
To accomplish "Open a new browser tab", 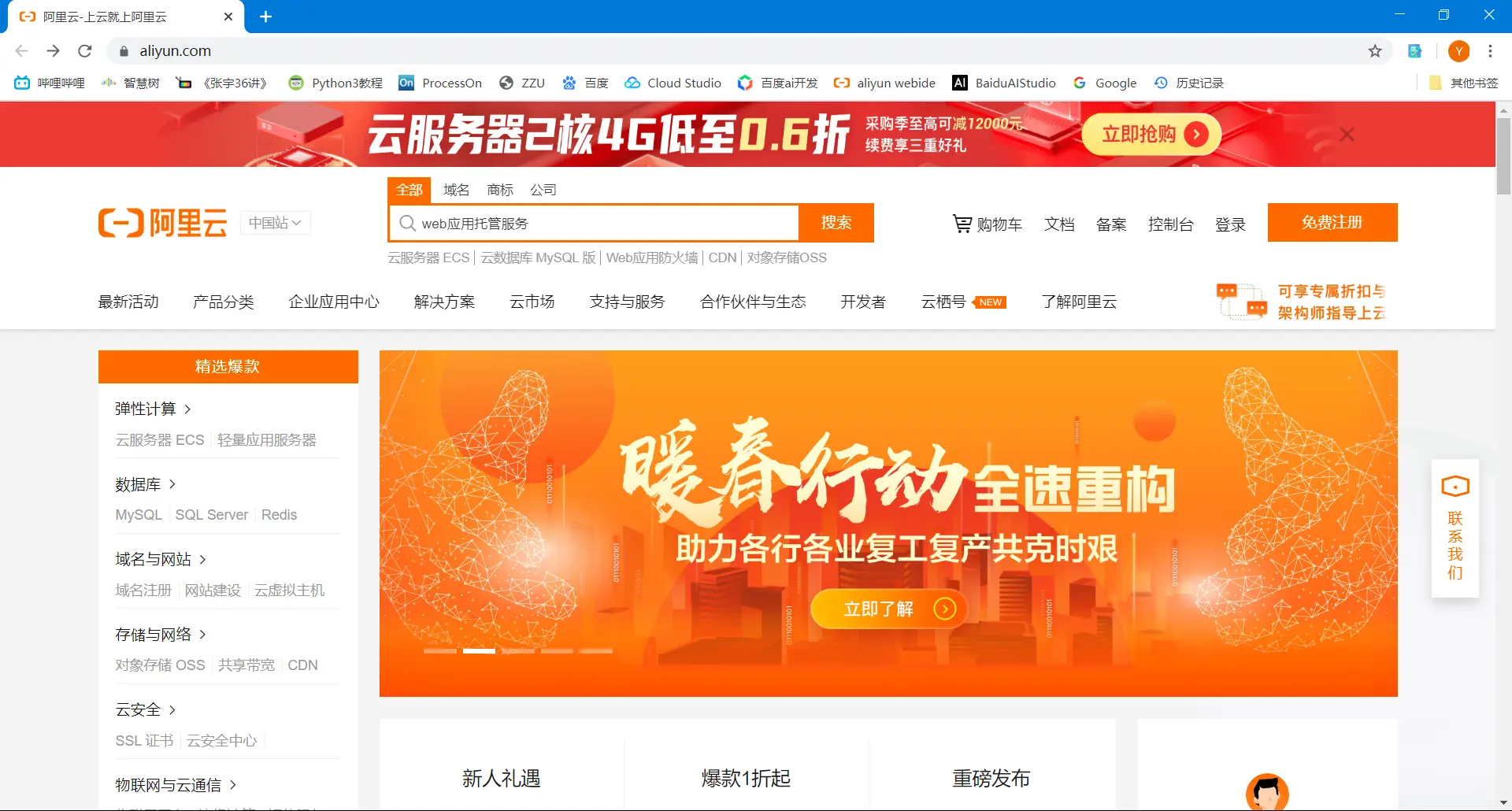I will 266,17.
